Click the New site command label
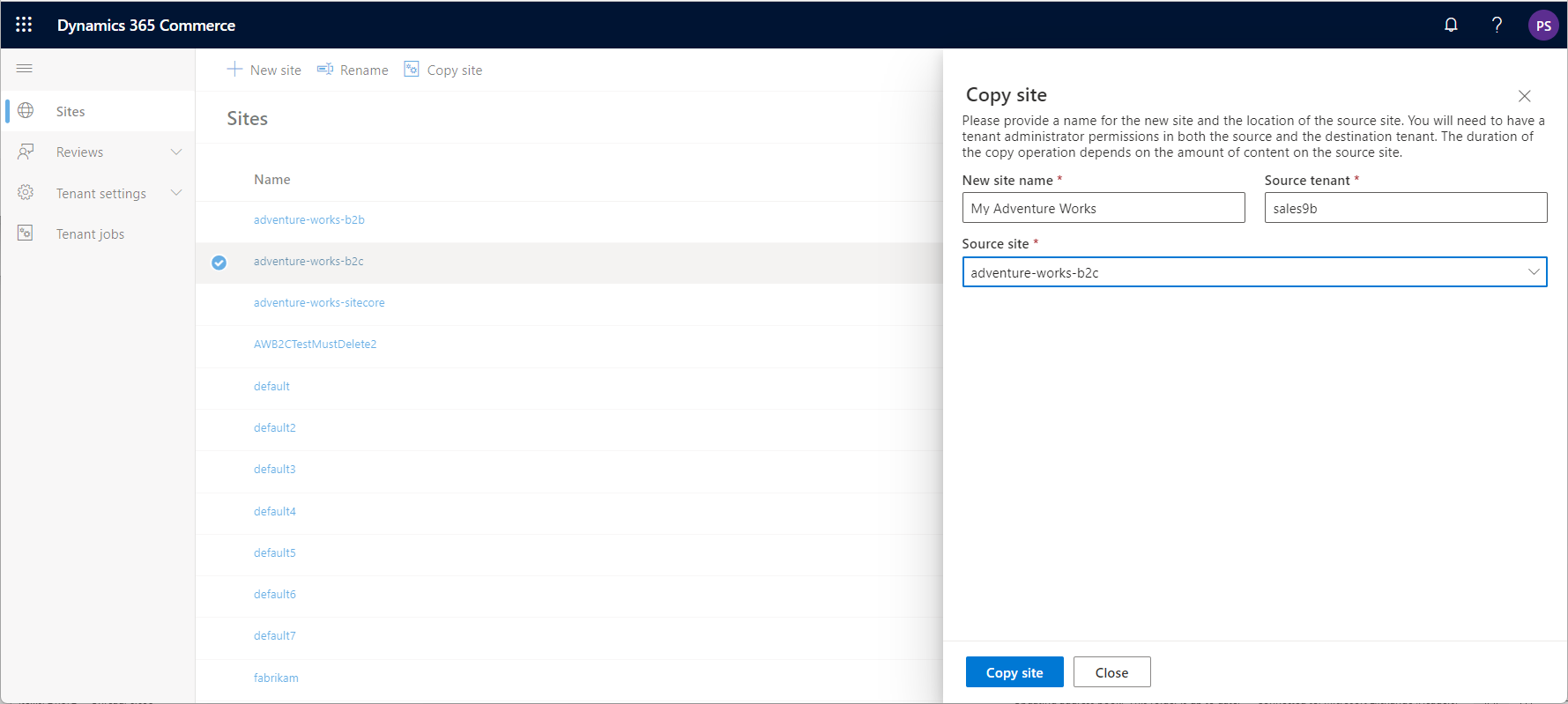The width and height of the screenshot is (1568, 704). tap(275, 70)
